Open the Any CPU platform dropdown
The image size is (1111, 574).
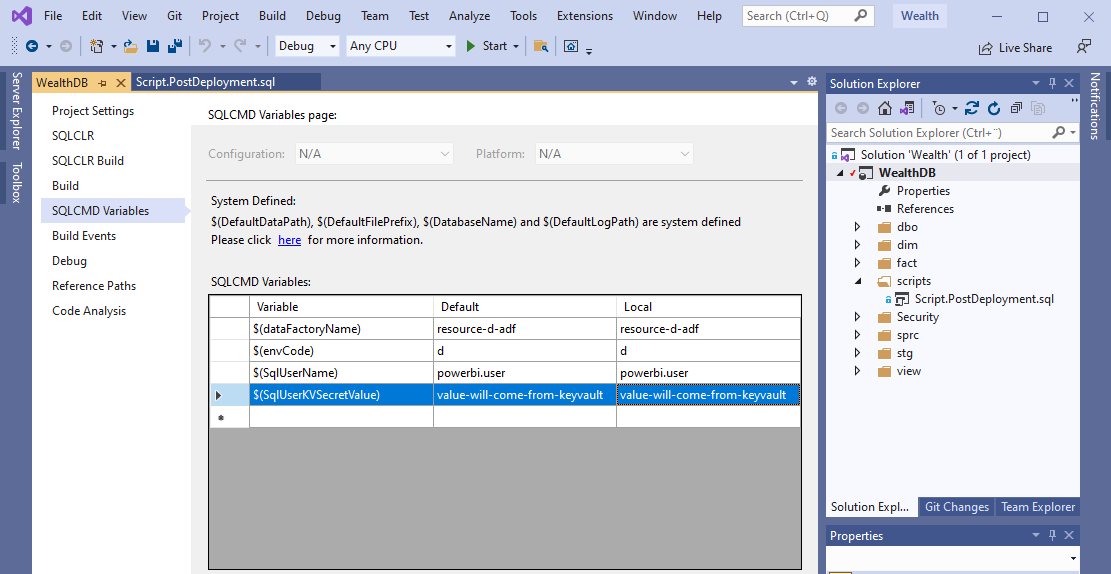pyautogui.click(x=400, y=46)
